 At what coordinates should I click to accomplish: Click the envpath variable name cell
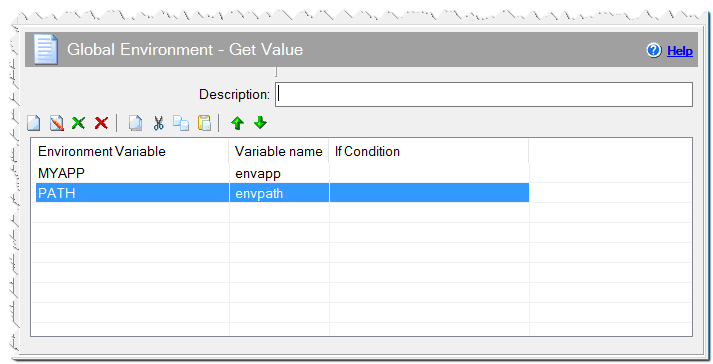pos(279,193)
